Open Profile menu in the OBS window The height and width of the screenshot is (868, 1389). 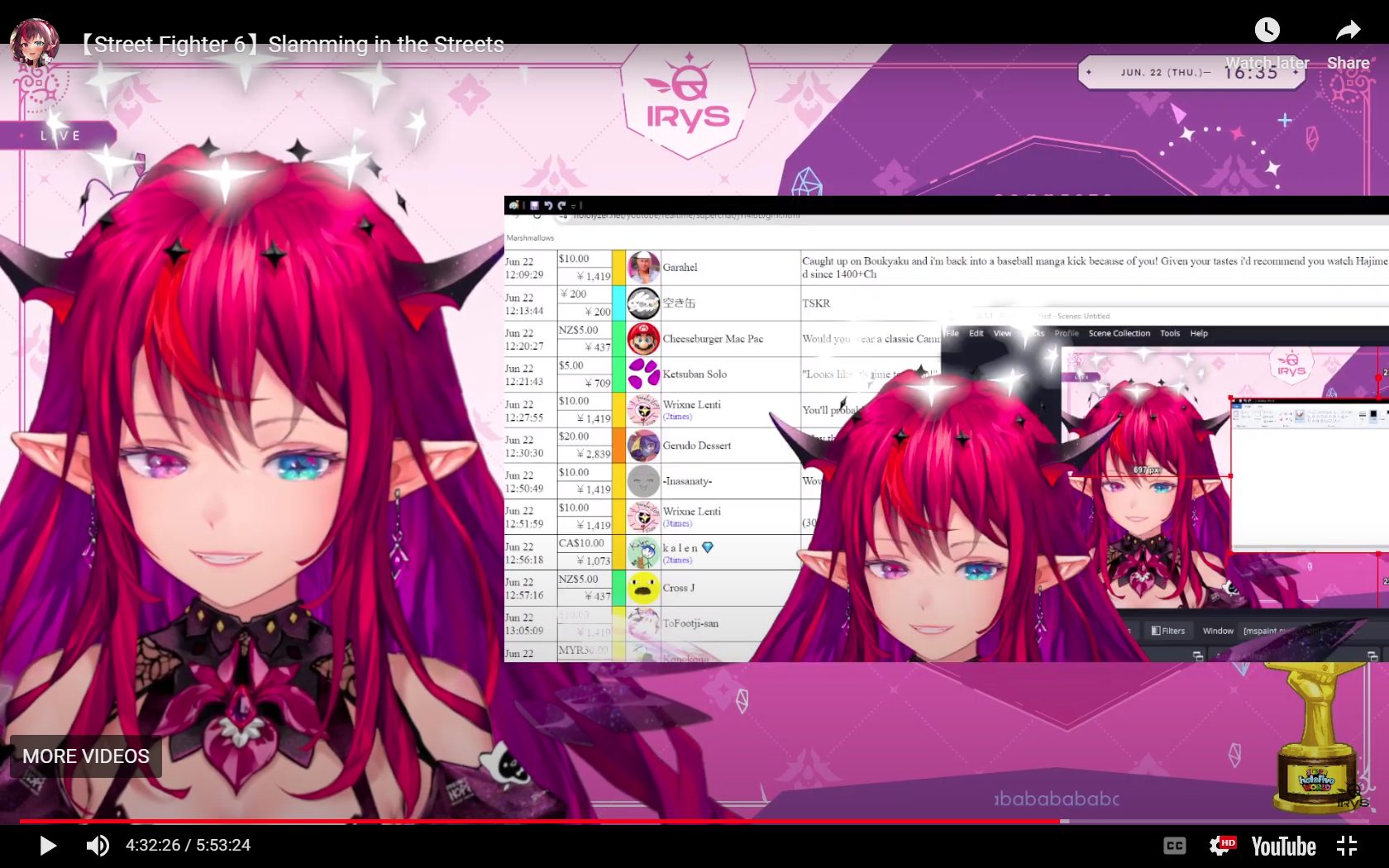coord(1067,333)
